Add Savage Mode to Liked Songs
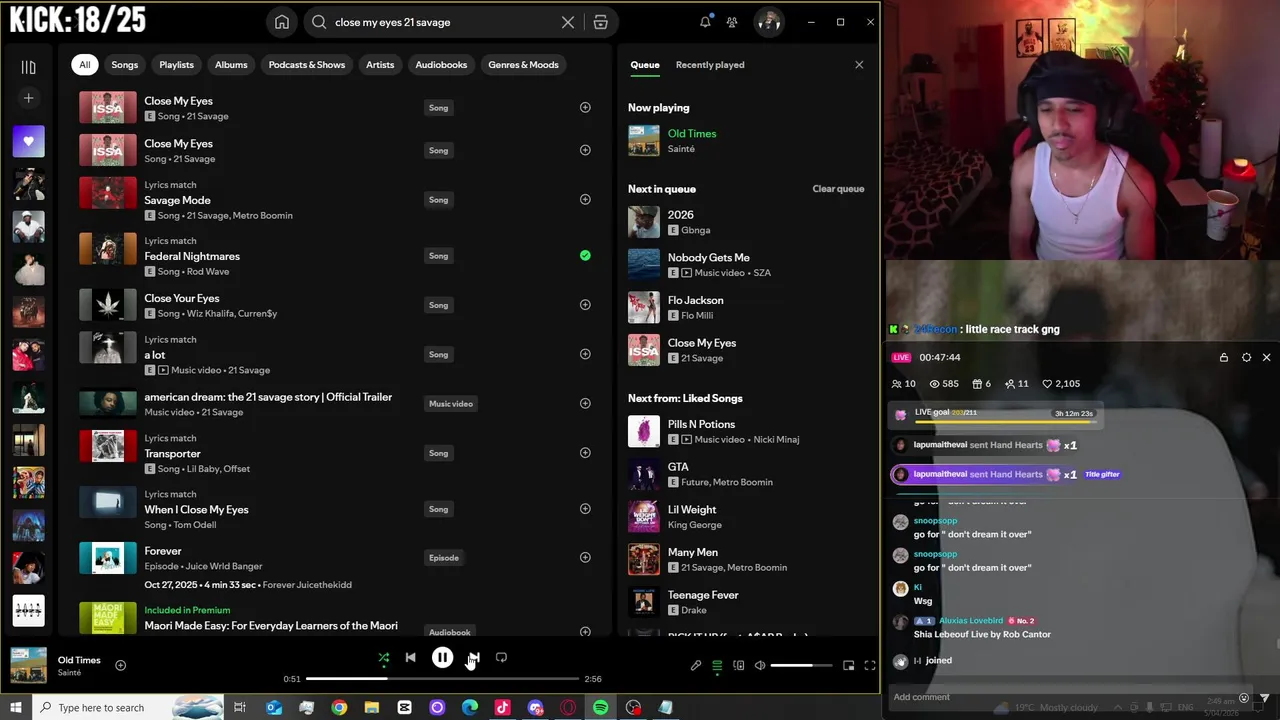The width and height of the screenshot is (1280, 720). tap(585, 199)
